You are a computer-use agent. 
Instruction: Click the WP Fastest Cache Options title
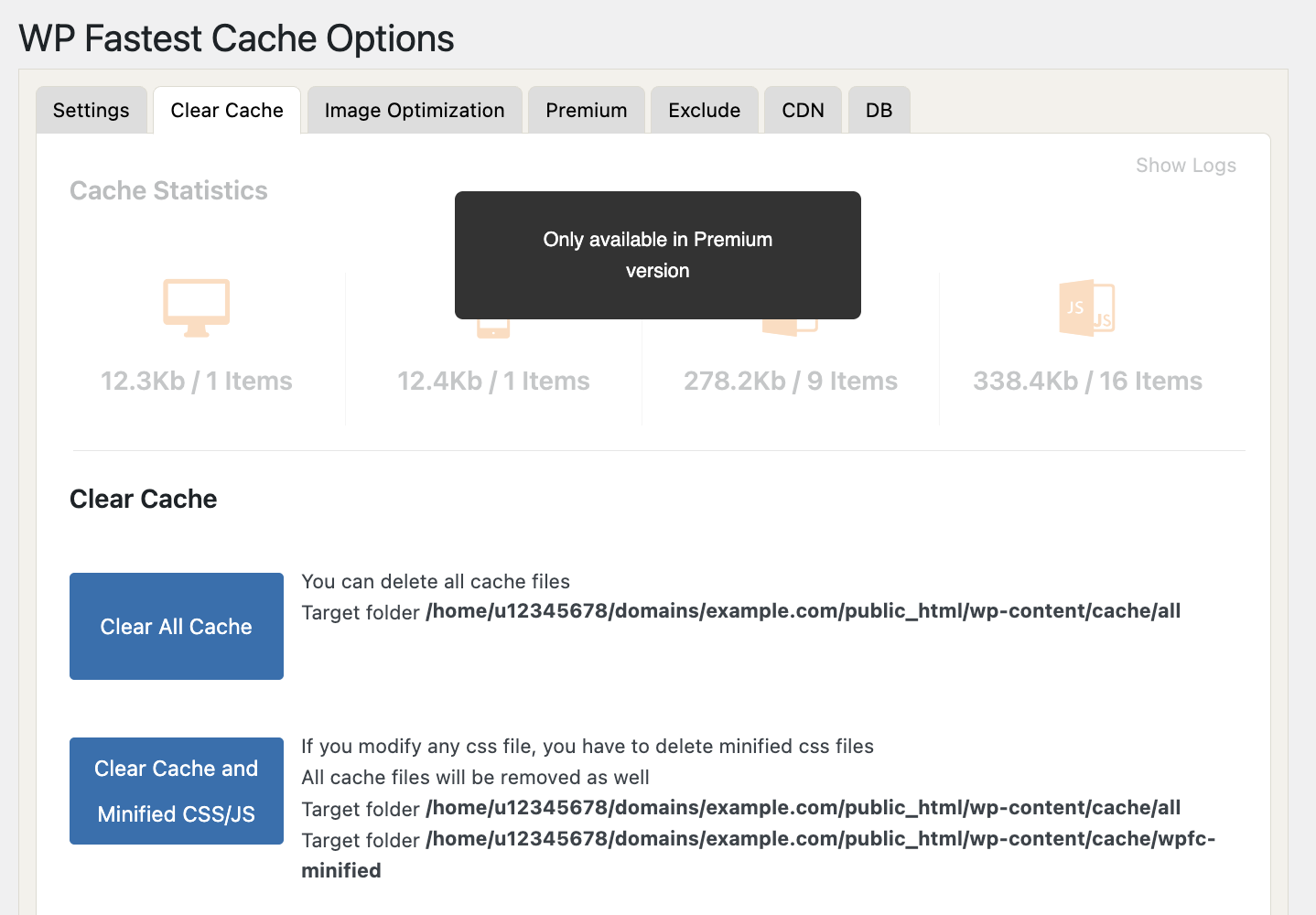236,38
